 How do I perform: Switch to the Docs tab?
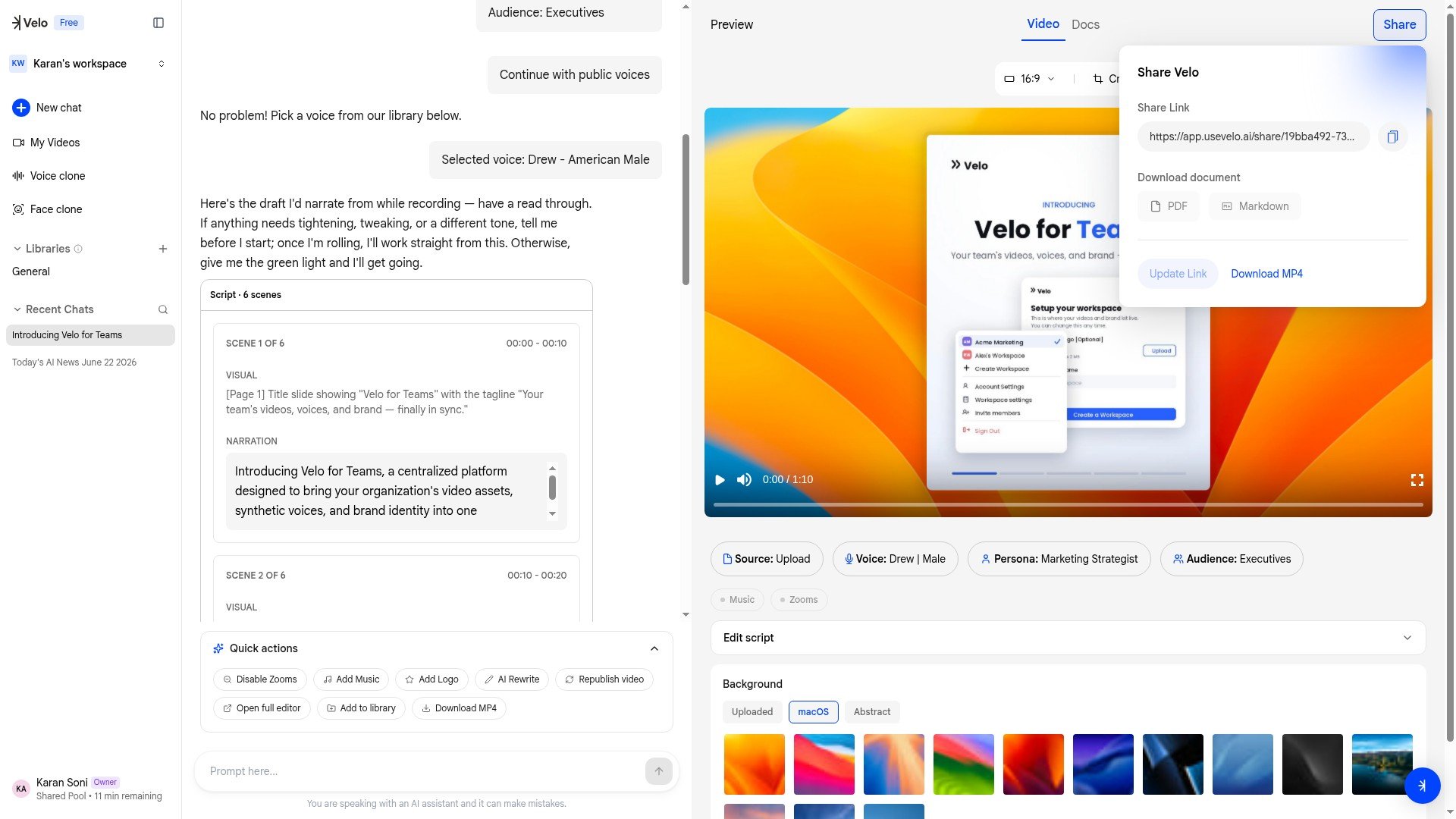click(x=1085, y=24)
